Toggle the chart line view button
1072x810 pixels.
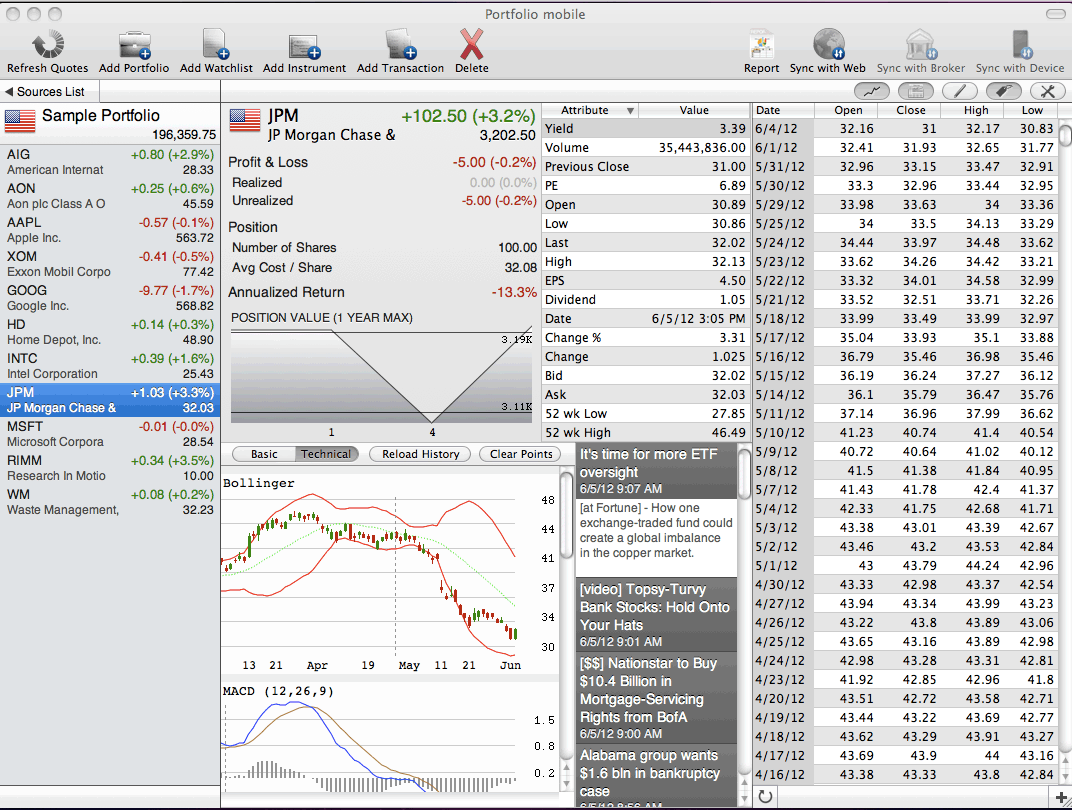873,91
